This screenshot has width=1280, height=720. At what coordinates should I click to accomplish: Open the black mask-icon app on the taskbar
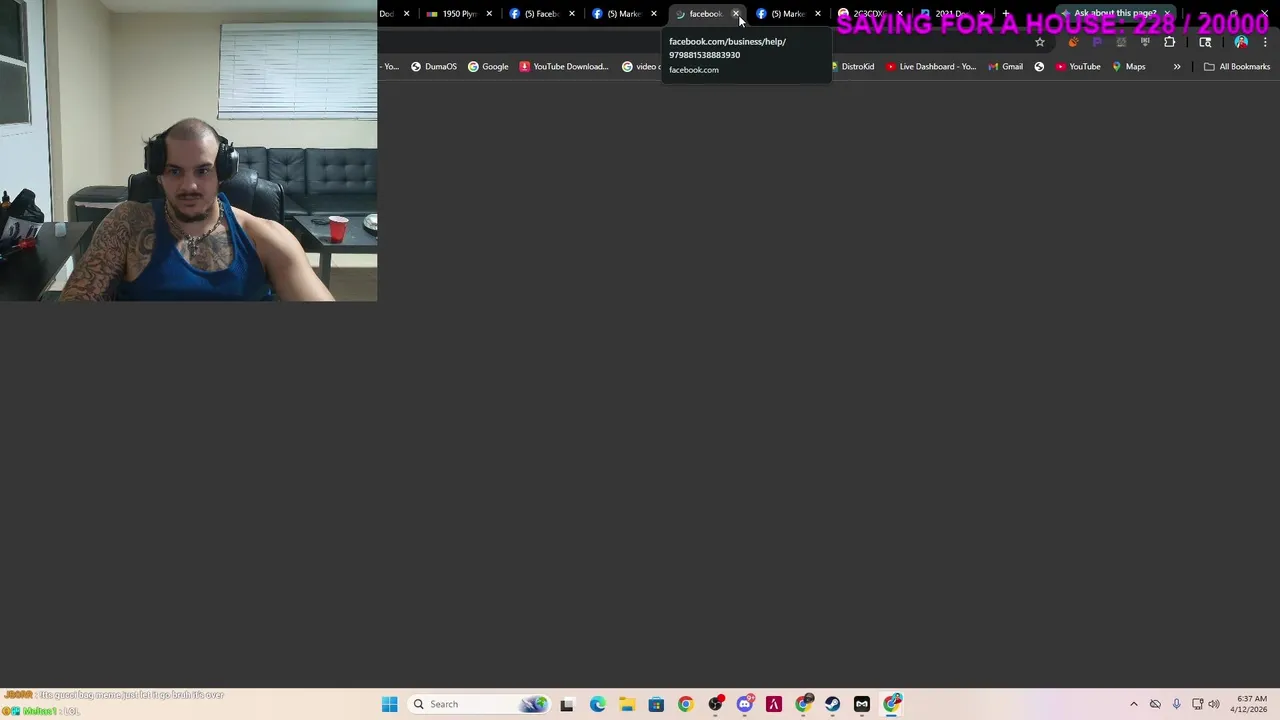coord(862,704)
